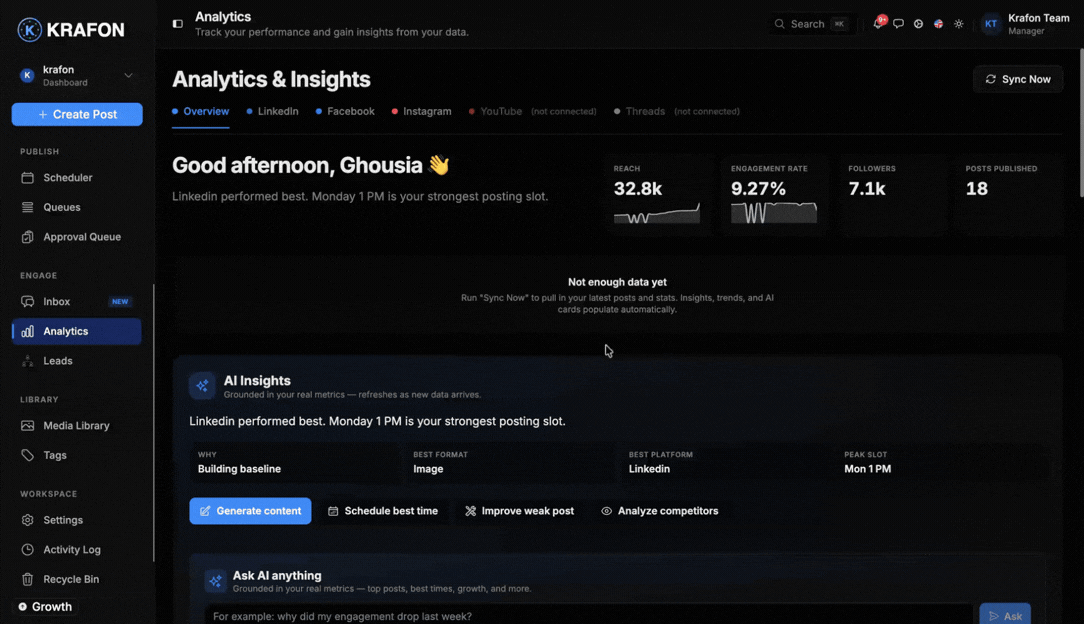Switch to the LinkedIn tab
Image resolution: width=1084 pixels, height=624 pixels.
click(x=272, y=111)
